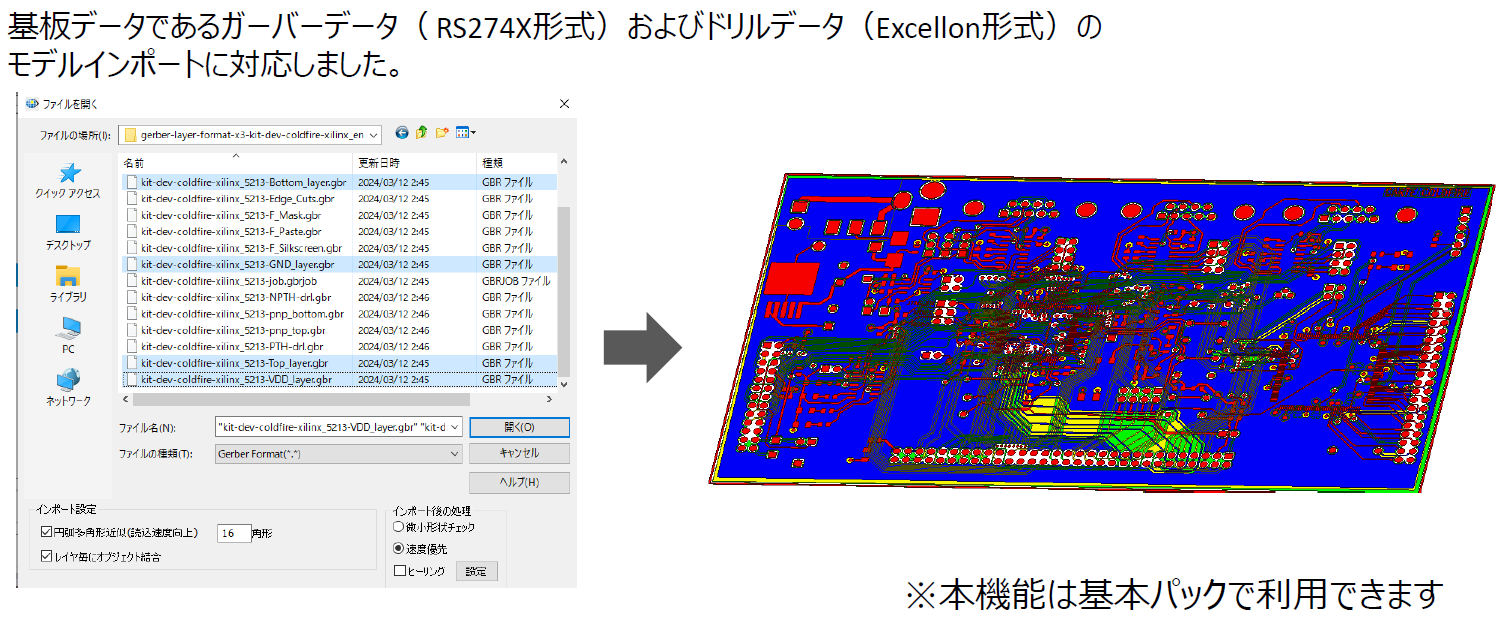The width and height of the screenshot is (1497, 622).
Task: Click the 開く(O) button
Action: [x=519, y=427]
